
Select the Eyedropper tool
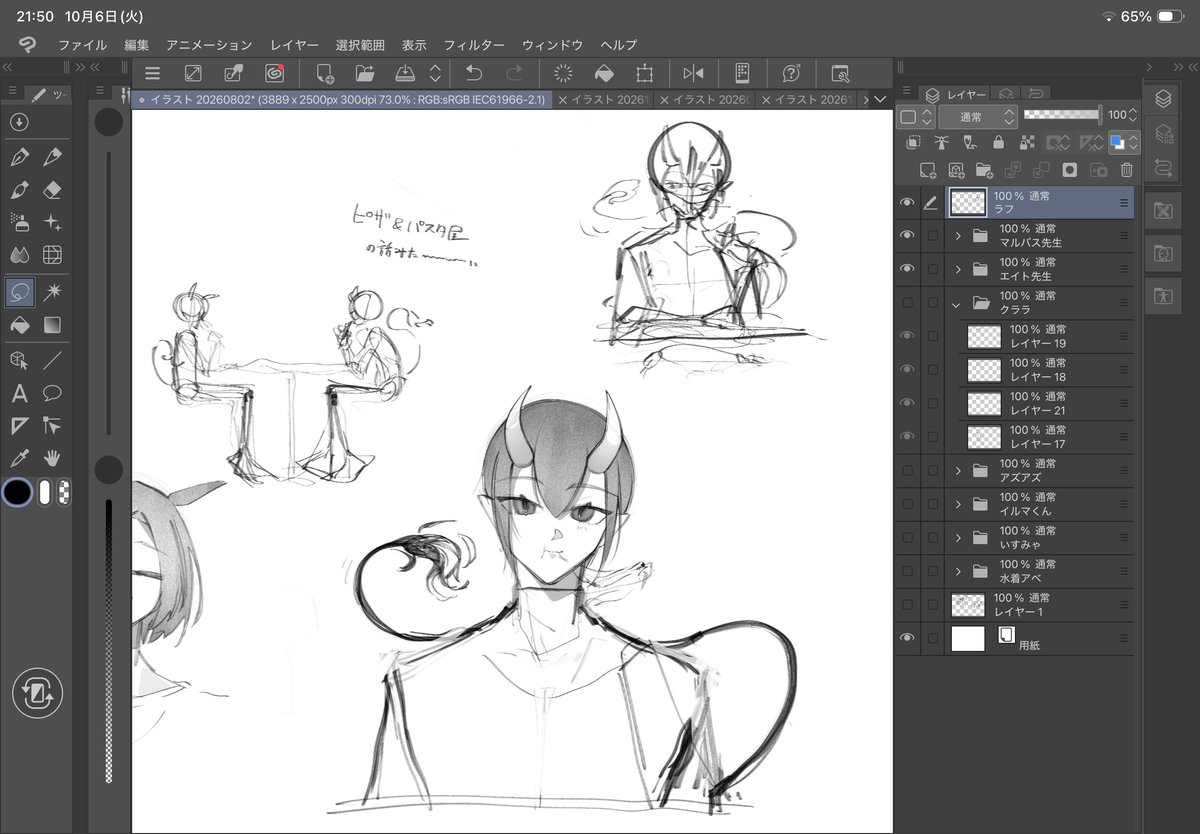pyautogui.click(x=19, y=458)
